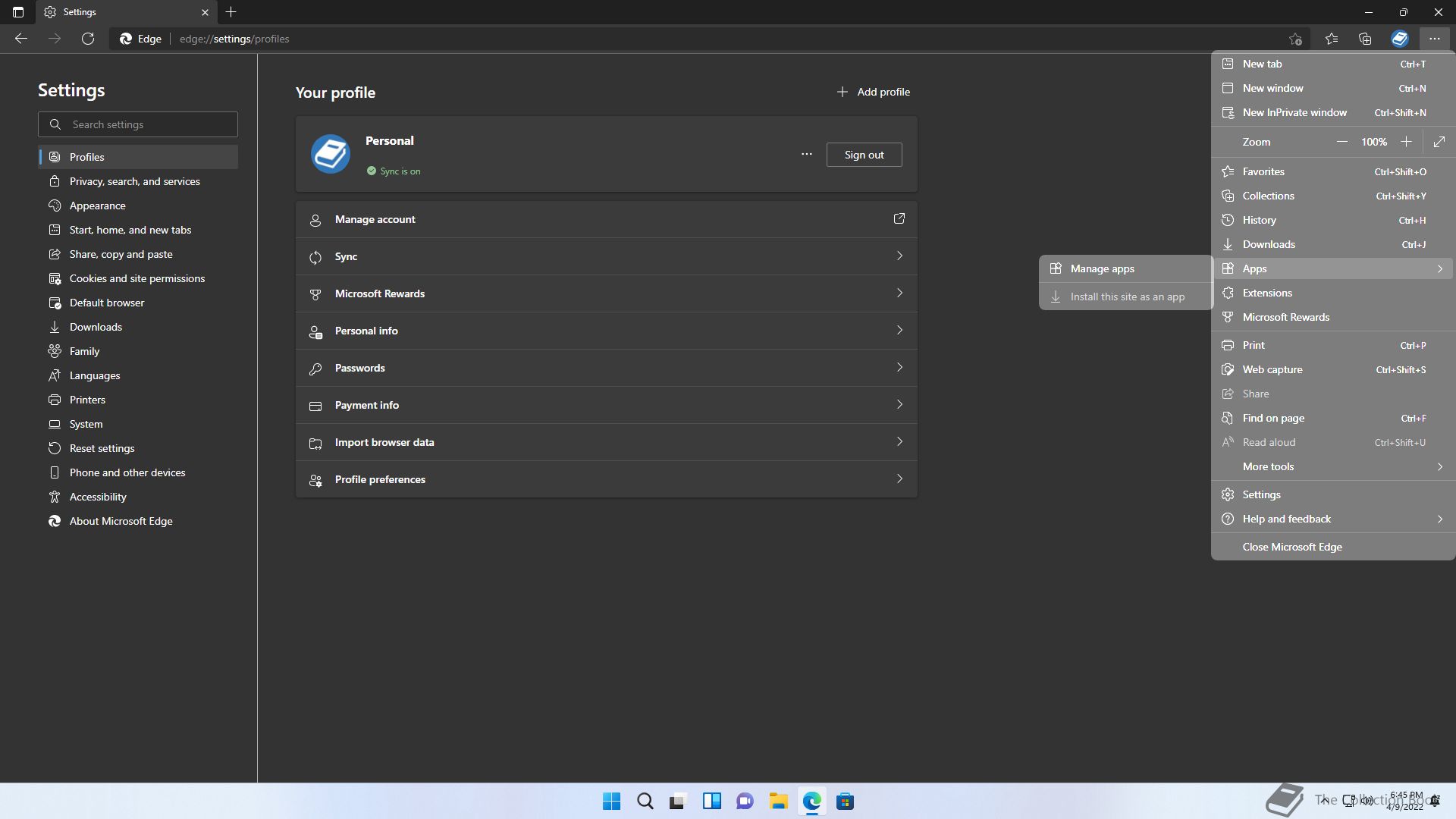The width and height of the screenshot is (1456, 819).
Task: Click inside Search settings field
Action: 138,124
